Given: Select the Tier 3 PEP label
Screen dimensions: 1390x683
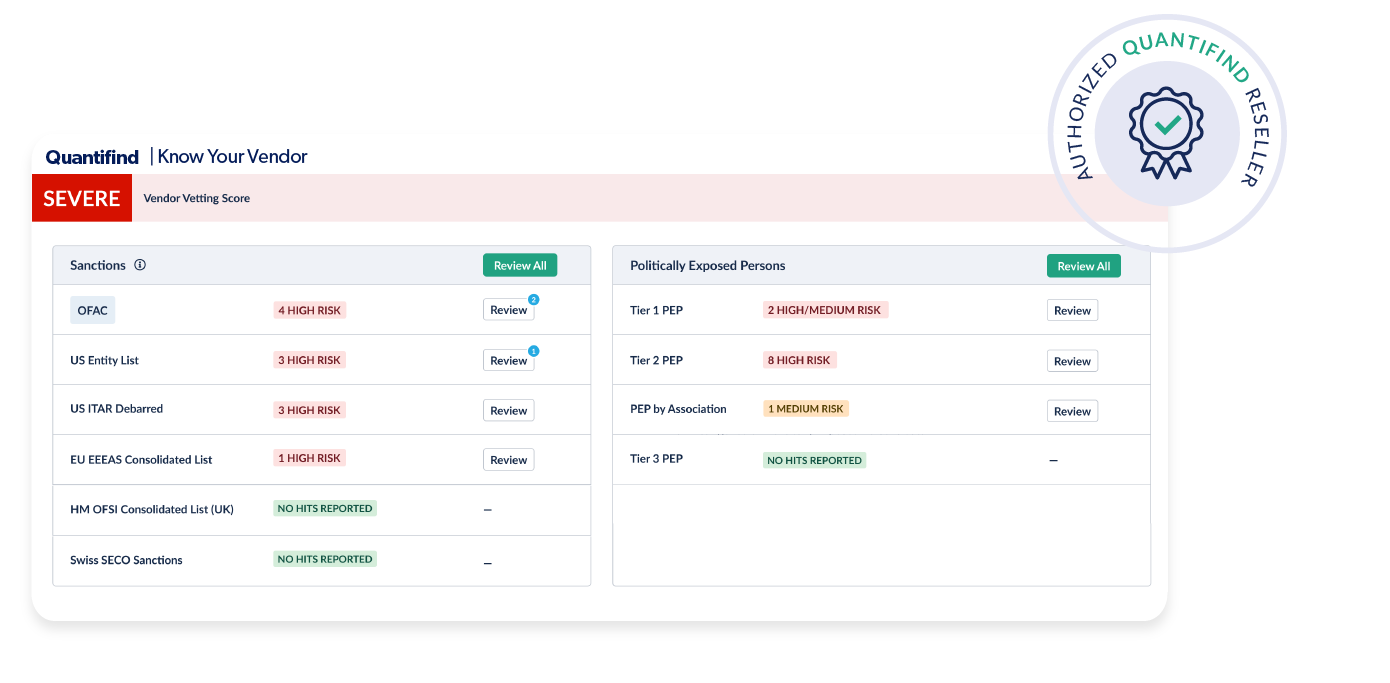Looking at the screenshot, I should tap(656, 458).
